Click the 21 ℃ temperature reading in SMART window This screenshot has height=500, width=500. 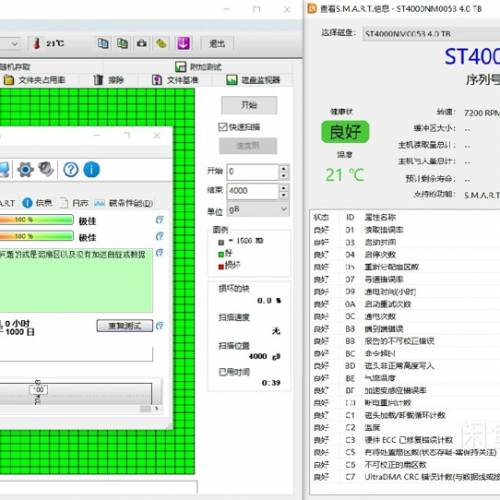tap(345, 175)
